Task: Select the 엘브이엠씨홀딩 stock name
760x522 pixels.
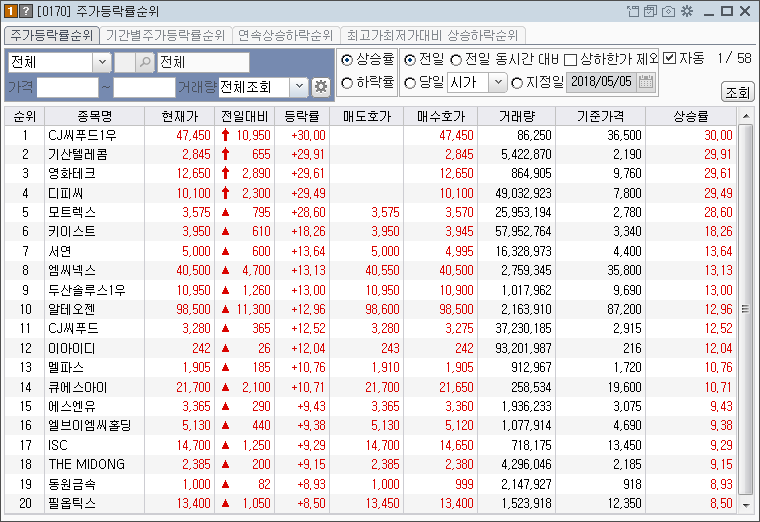Action: [90, 426]
